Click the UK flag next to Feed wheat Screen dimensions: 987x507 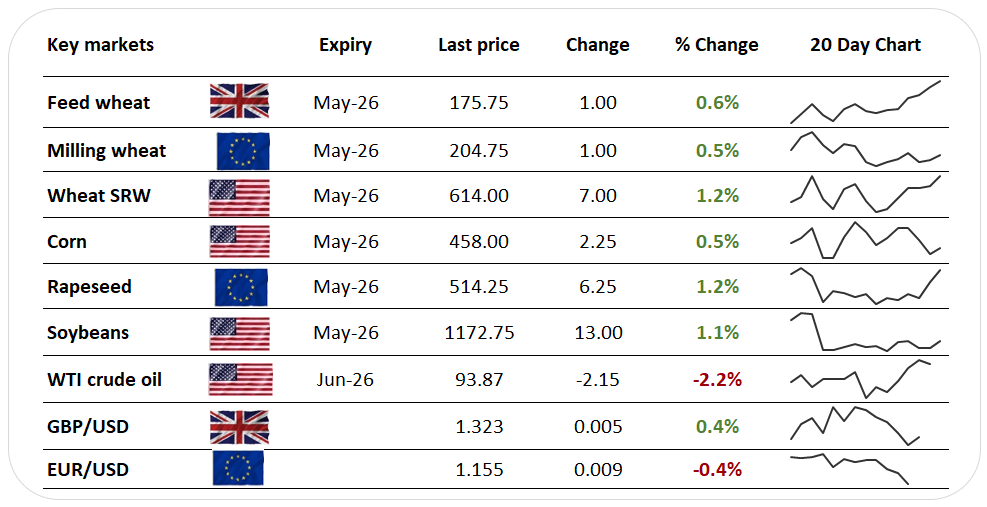coord(239,102)
